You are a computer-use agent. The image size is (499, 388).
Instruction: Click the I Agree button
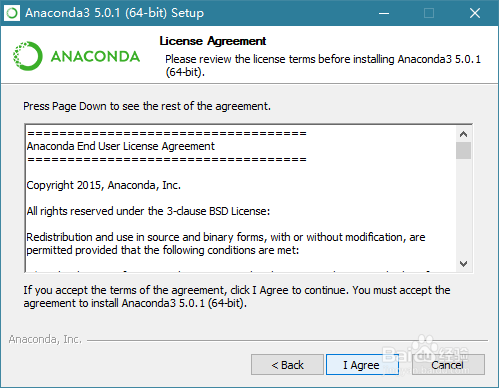[x=362, y=365]
